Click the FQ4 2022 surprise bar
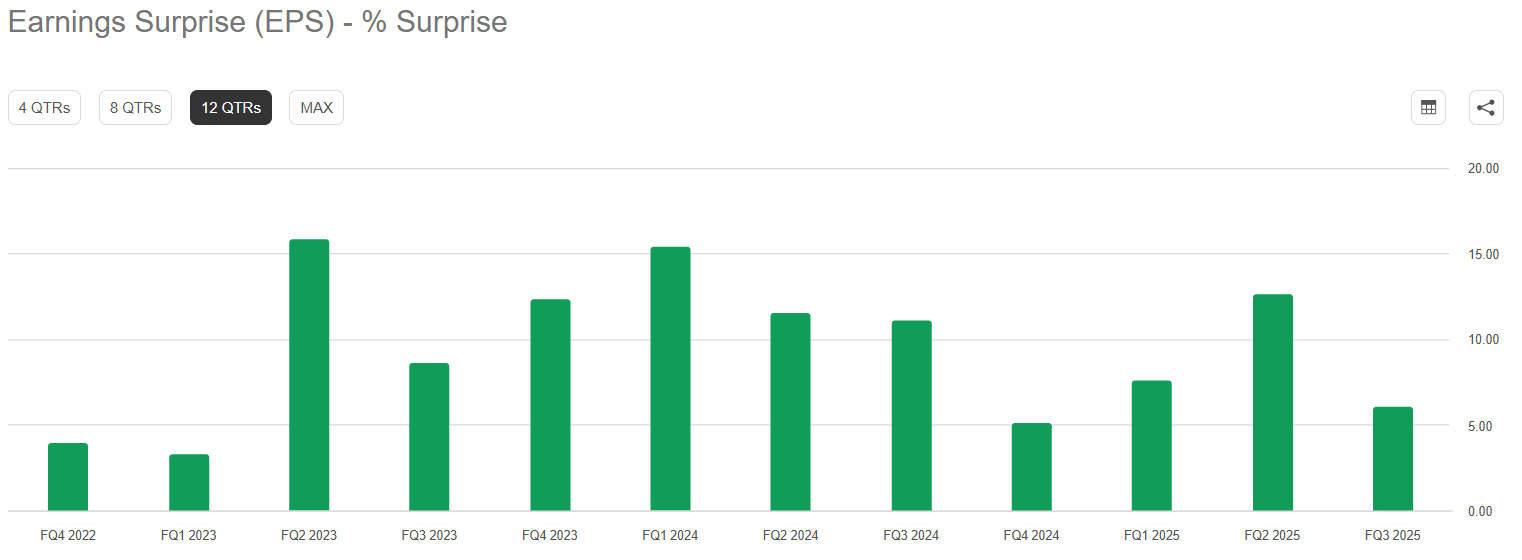Screen dimensions: 1522x560 point(68,477)
